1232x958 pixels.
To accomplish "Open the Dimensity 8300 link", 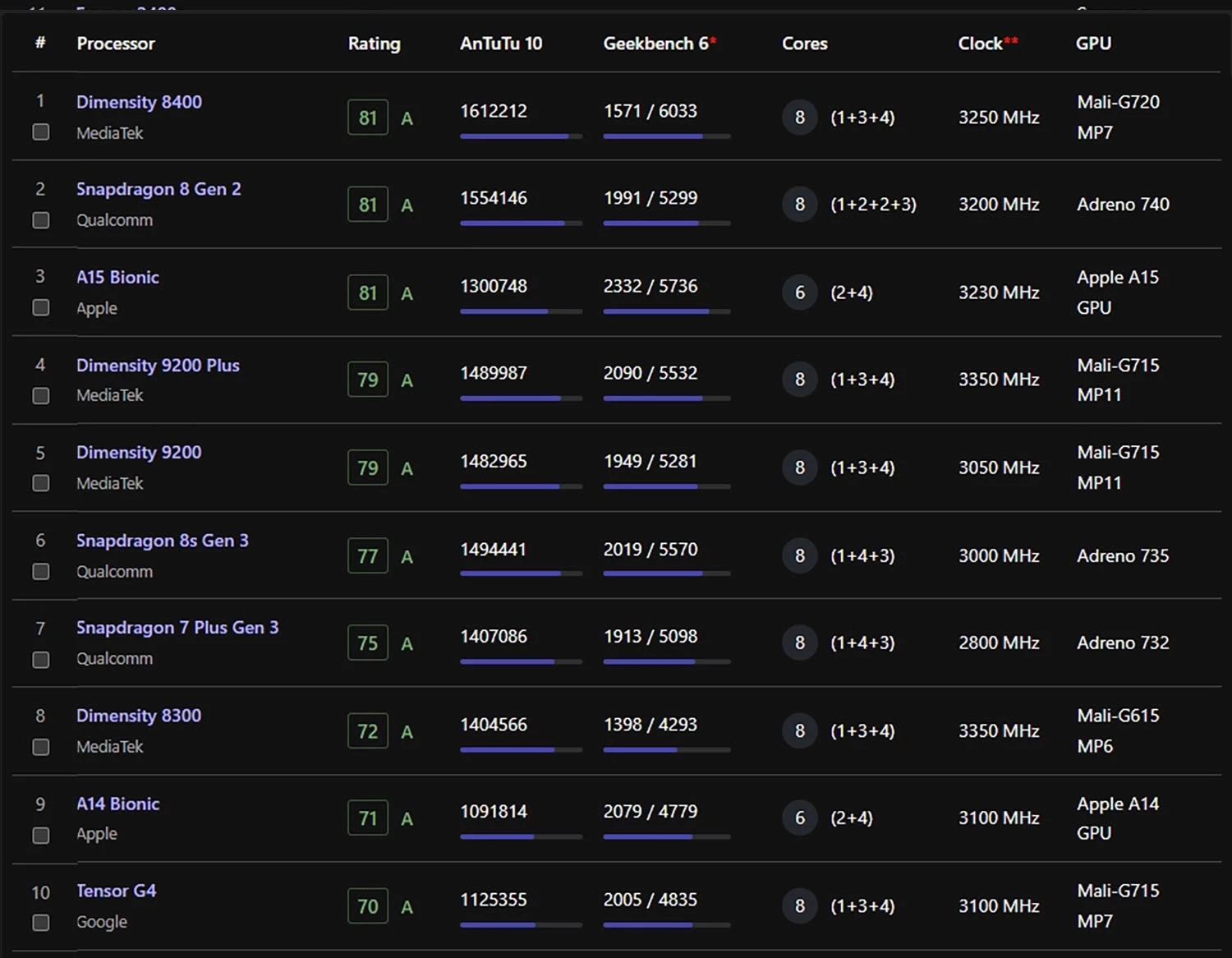I will click(139, 716).
